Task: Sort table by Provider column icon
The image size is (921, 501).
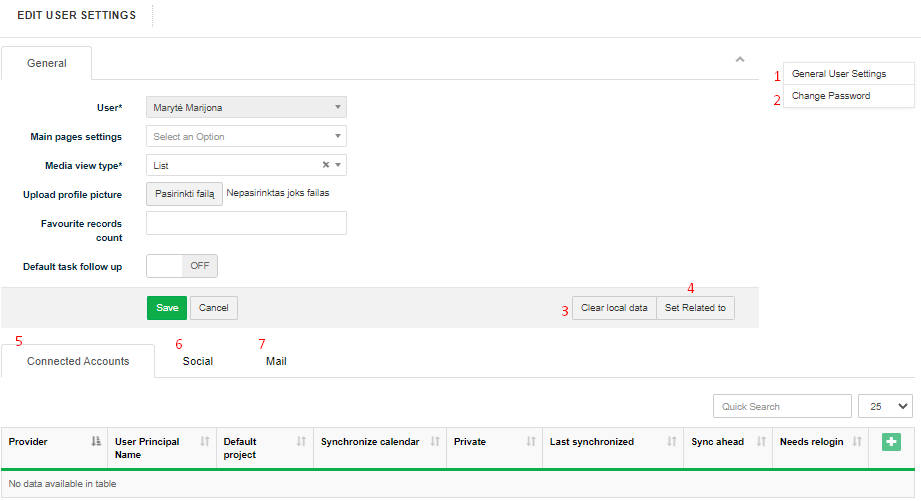Action: pyautogui.click(x=96, y=442)
